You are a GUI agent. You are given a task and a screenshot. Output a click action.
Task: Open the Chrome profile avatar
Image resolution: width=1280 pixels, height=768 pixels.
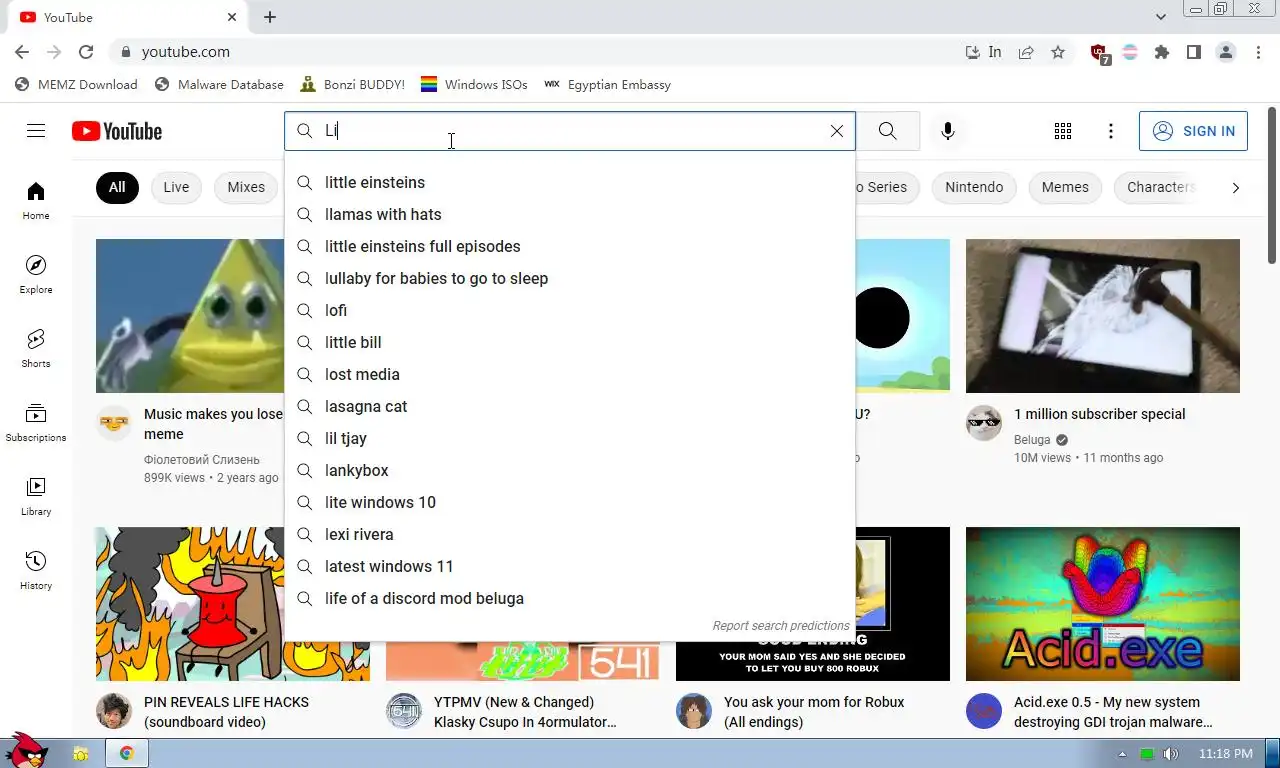[x=1226, y=52]
